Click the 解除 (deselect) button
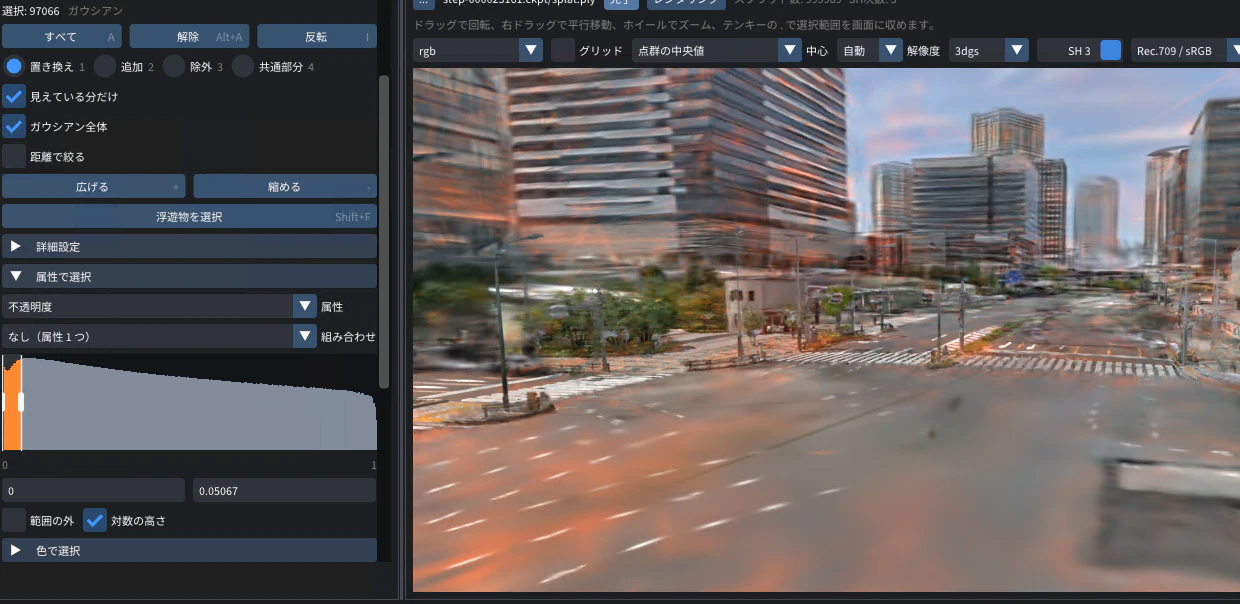 pyautogui.click(x=189, y=36)
